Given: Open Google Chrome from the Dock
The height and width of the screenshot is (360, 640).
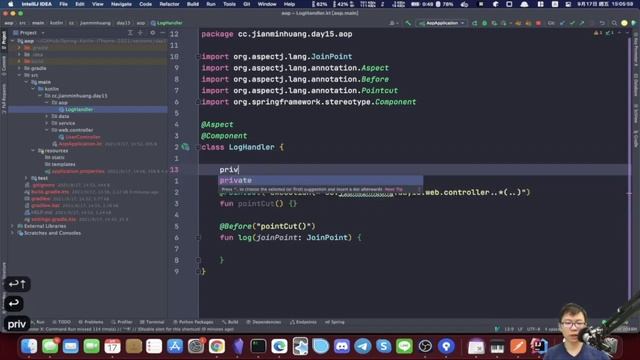Looking at the screenshot, I should (217, 347).
